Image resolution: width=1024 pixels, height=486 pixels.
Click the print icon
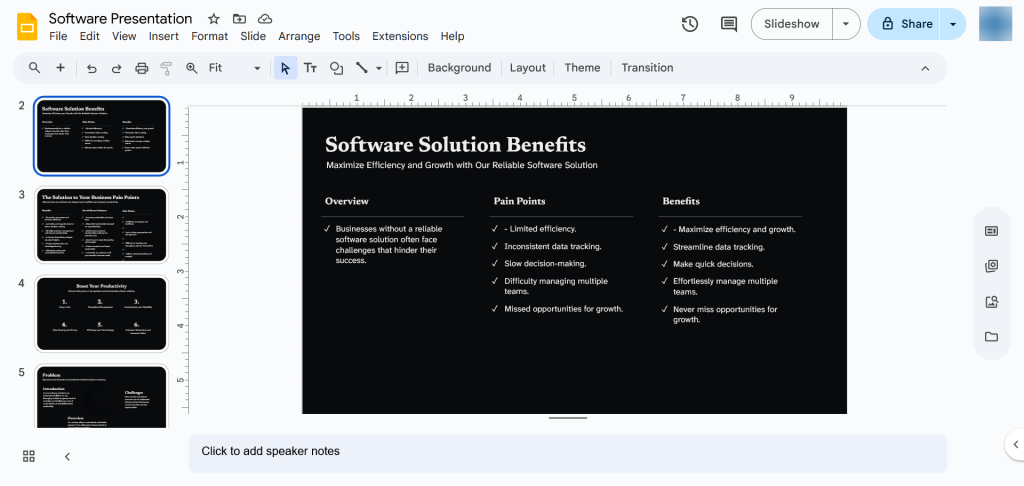click(x=141, y=68)
